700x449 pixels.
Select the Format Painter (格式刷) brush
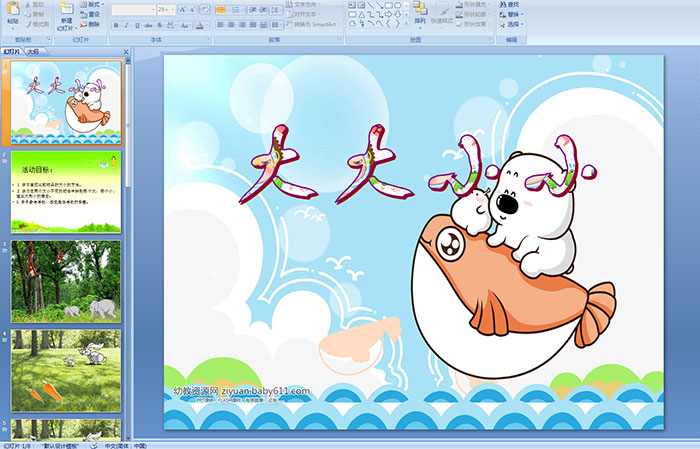28,25
